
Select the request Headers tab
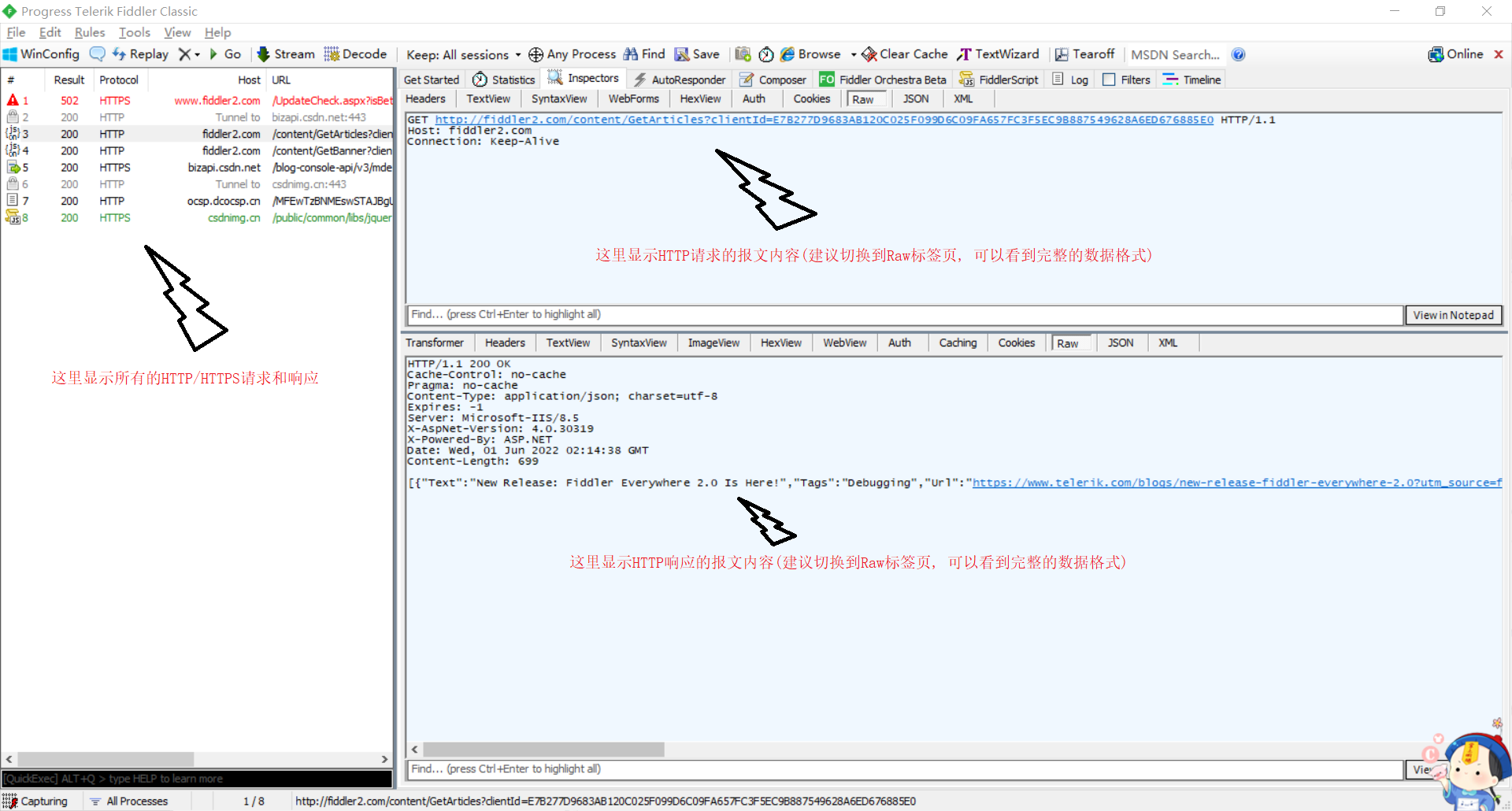coord(425,99)
